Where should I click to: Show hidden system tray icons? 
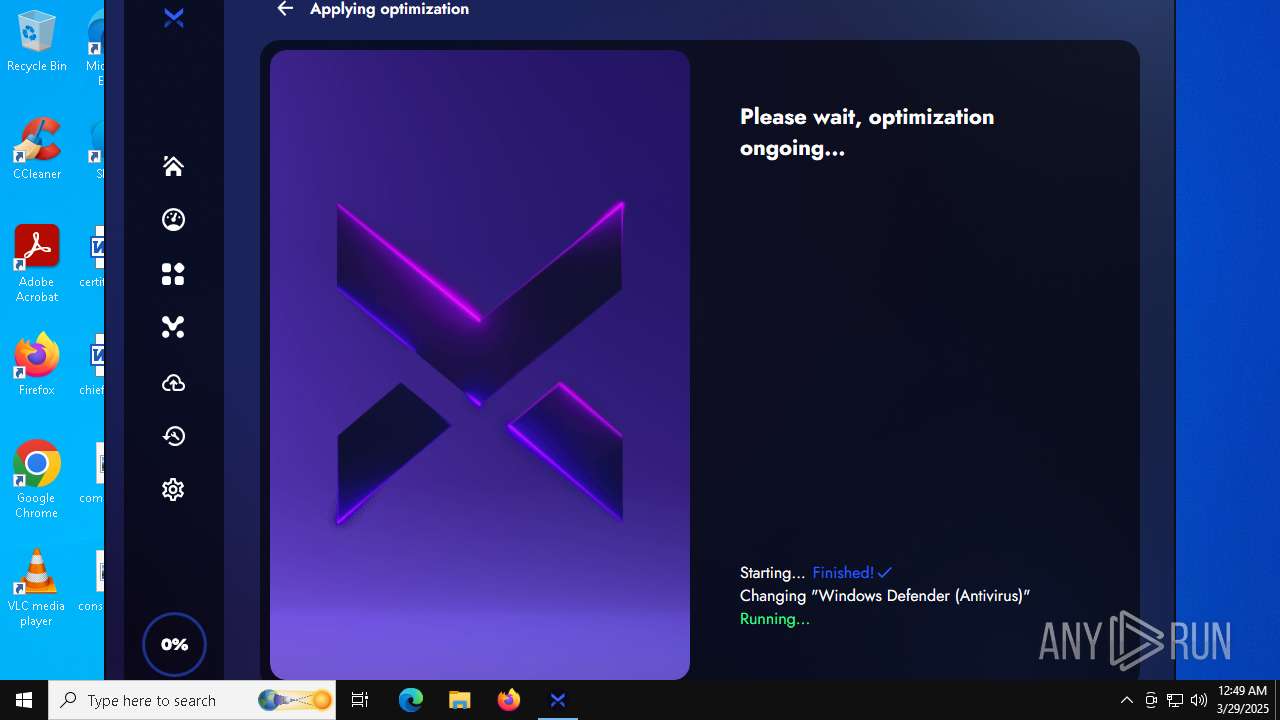[x=1127, y=700]
